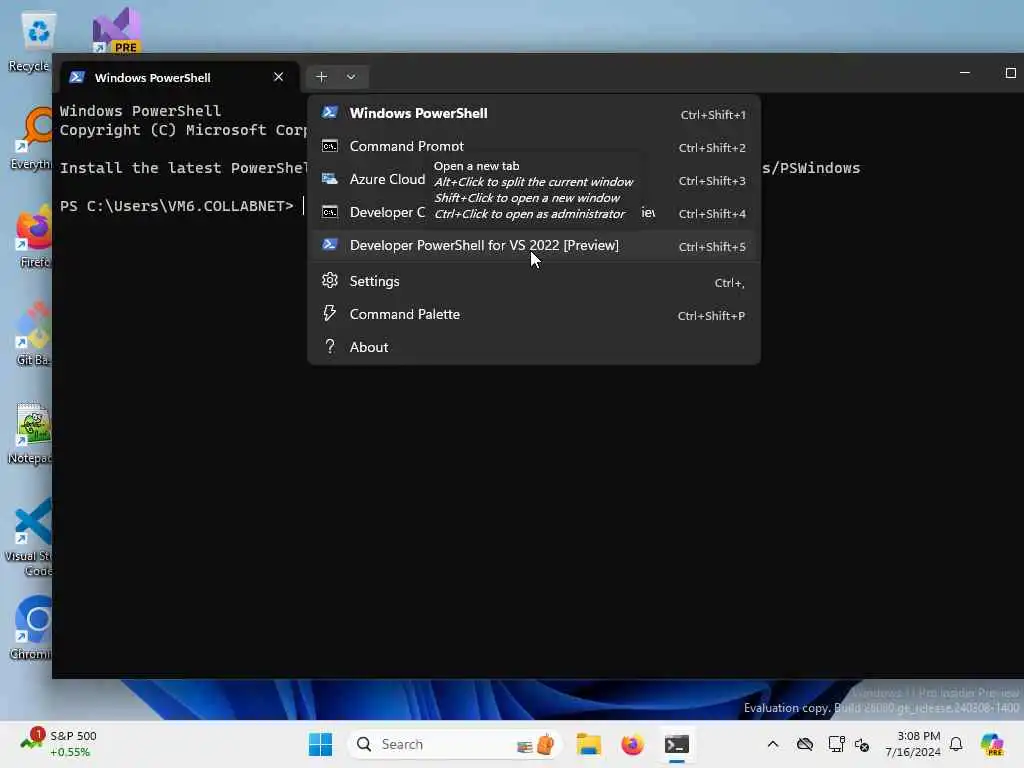The height and width of the screenshot is (768, 1024).
Task: Minimize the Terminal window
Action: 965,73
